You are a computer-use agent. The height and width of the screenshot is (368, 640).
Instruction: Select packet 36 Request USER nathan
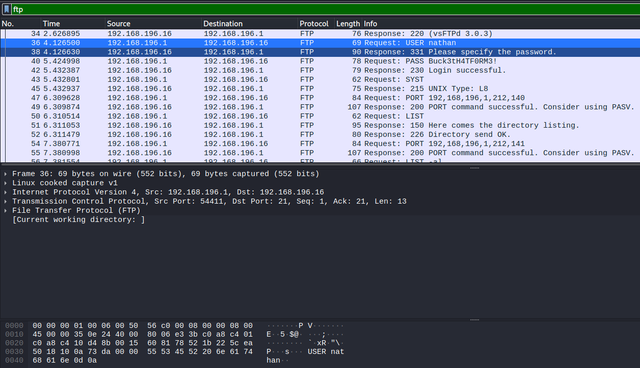(x=320, y=43)
